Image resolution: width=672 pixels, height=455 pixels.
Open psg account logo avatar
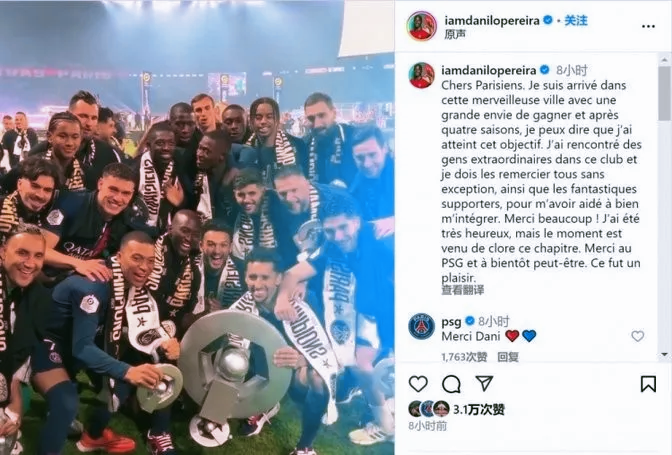(x=421, y=326)
